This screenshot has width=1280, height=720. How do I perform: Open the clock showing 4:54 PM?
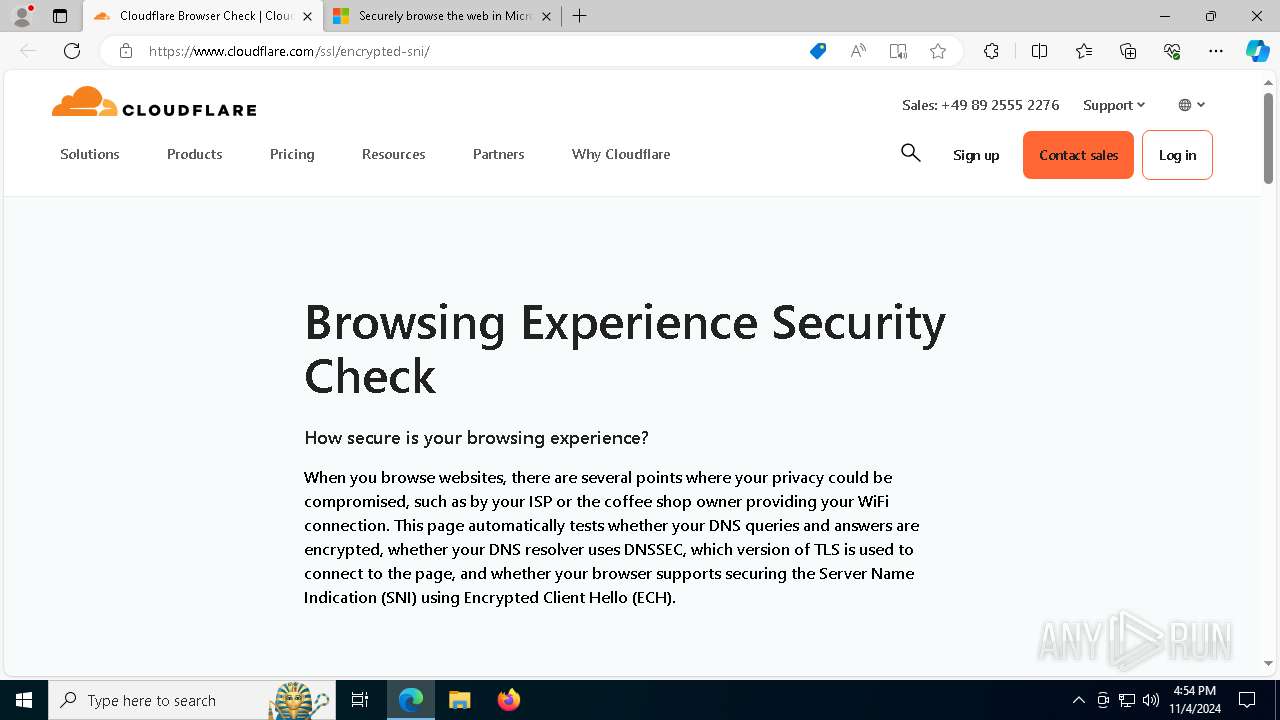[x=1194, y=700]
